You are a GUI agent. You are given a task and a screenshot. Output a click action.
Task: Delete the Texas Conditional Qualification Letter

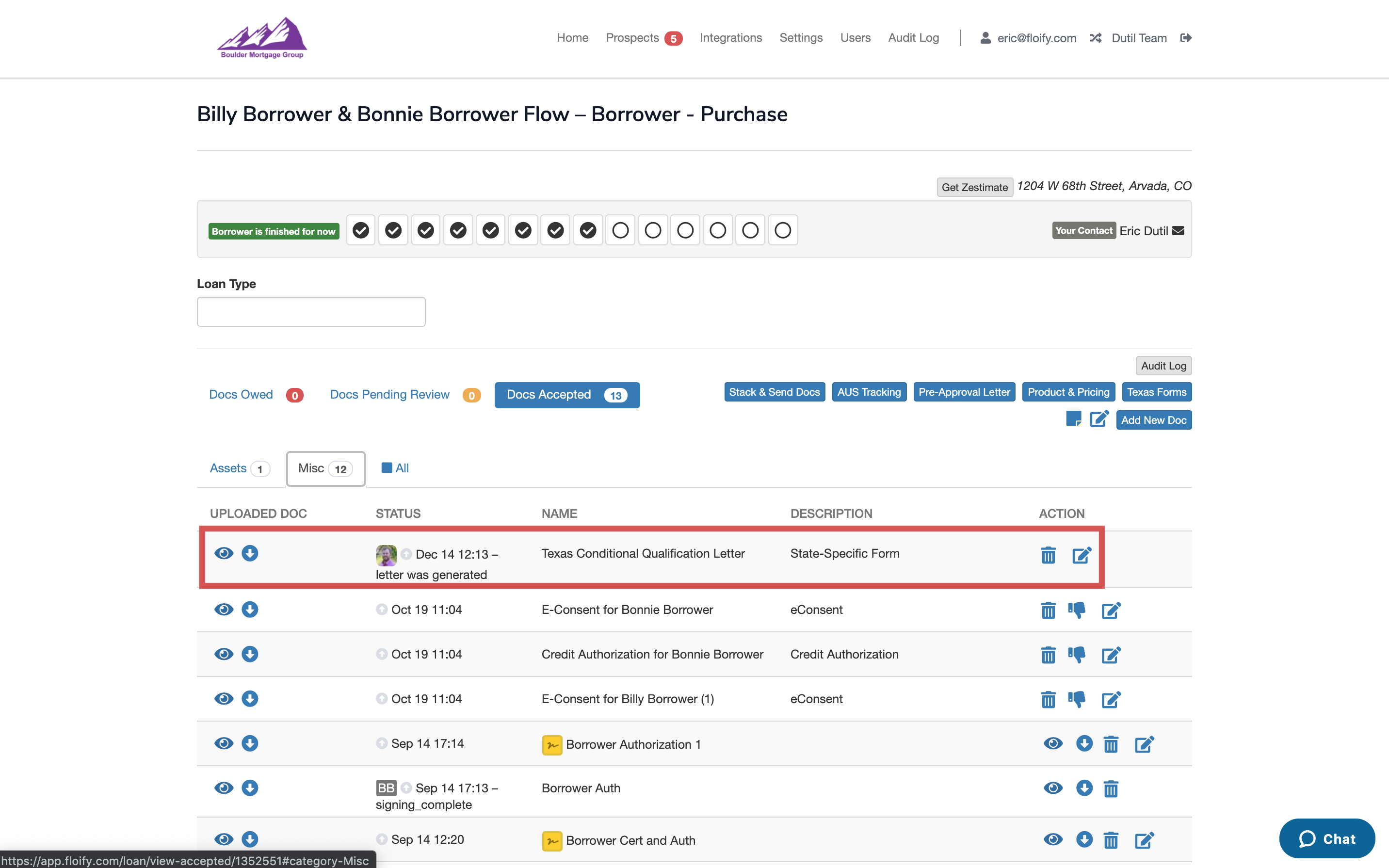click(1048, 555)
